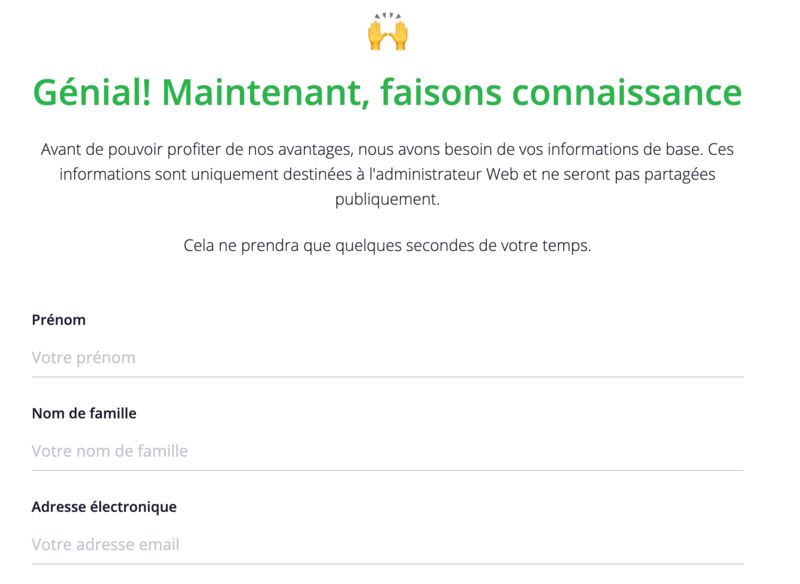Click the underline beneath the Nom de famille field

pyautogui.click(x=387, y=470)
